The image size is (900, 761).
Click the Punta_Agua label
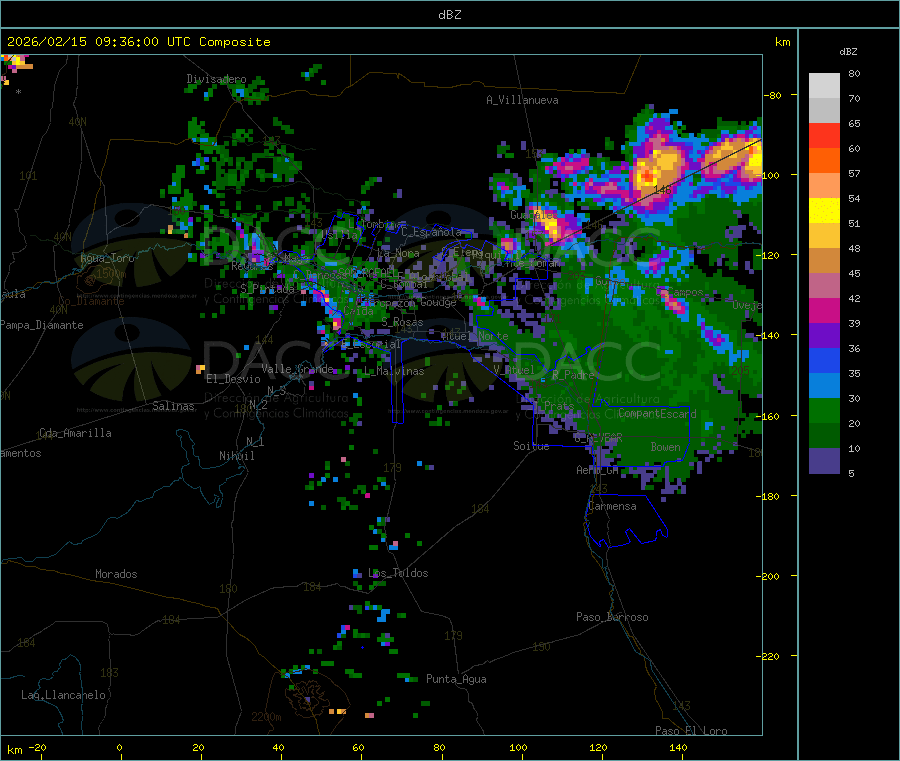456,680
